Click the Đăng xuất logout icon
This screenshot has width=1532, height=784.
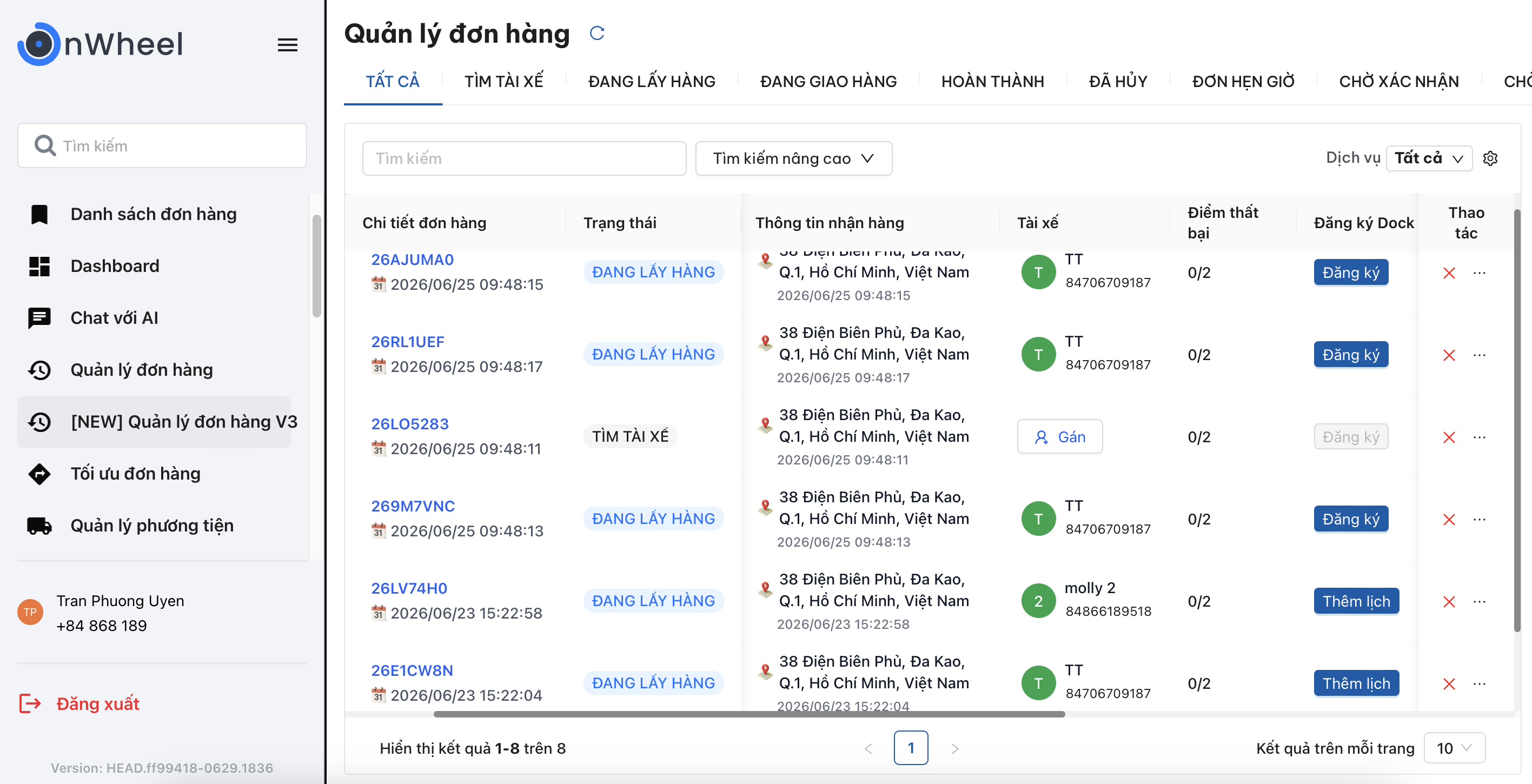coord(30,703)
